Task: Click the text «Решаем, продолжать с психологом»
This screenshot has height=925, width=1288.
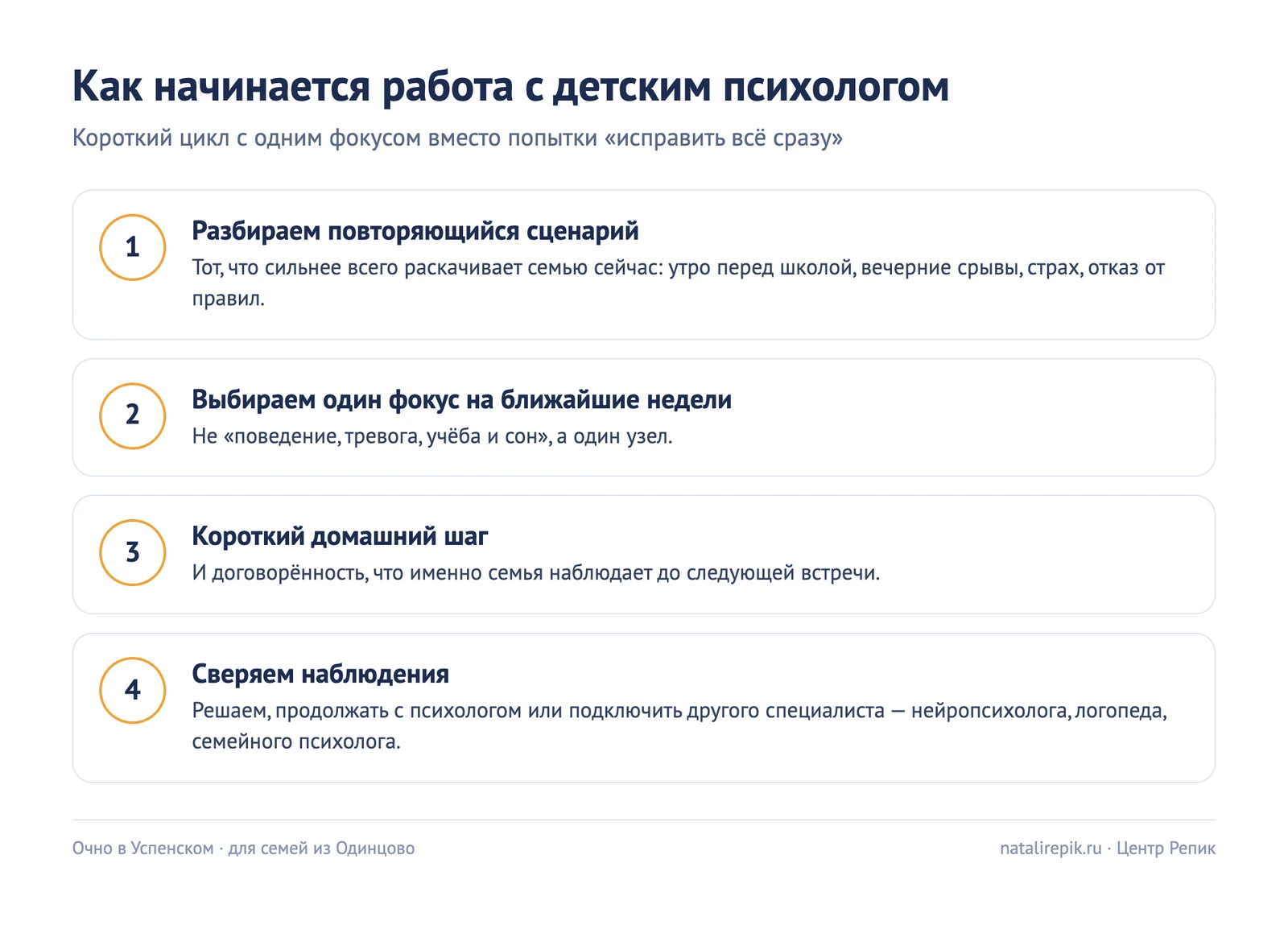Action: click(x=679, y=726)
